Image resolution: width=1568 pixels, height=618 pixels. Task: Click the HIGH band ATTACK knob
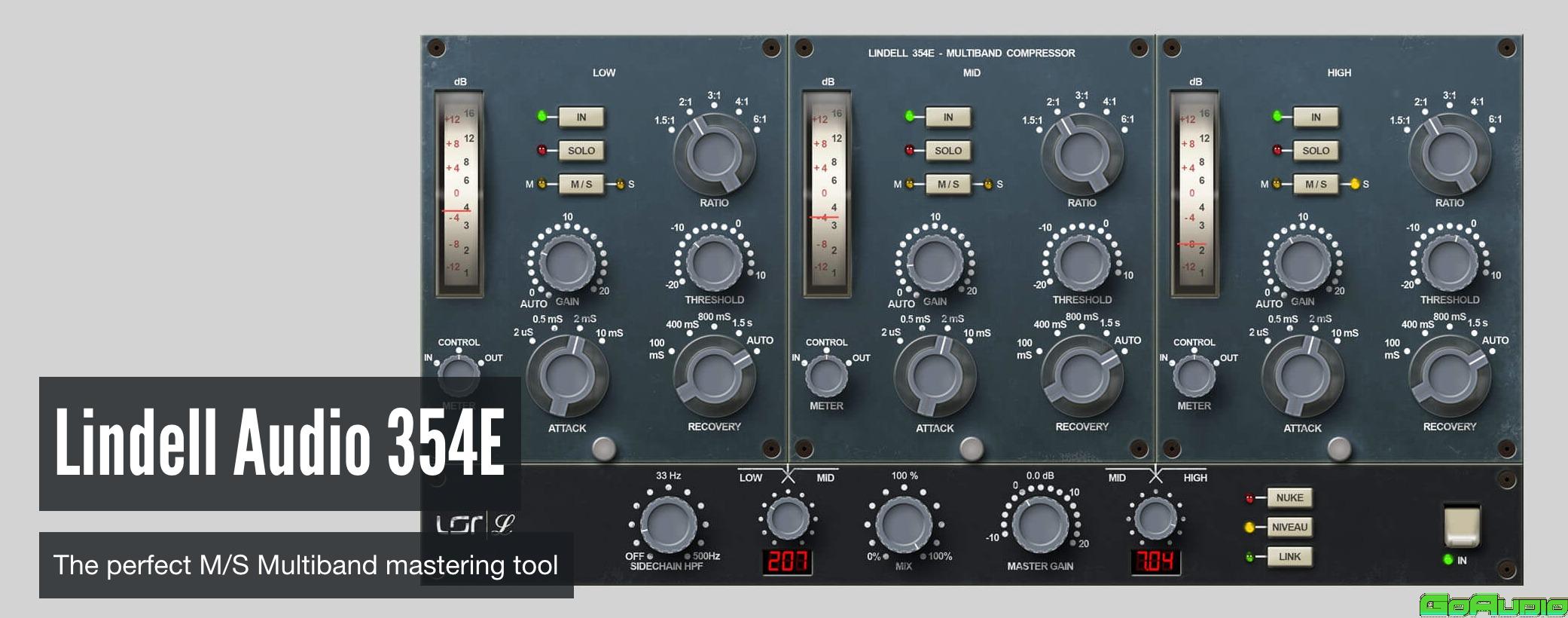coord(1302,376)
